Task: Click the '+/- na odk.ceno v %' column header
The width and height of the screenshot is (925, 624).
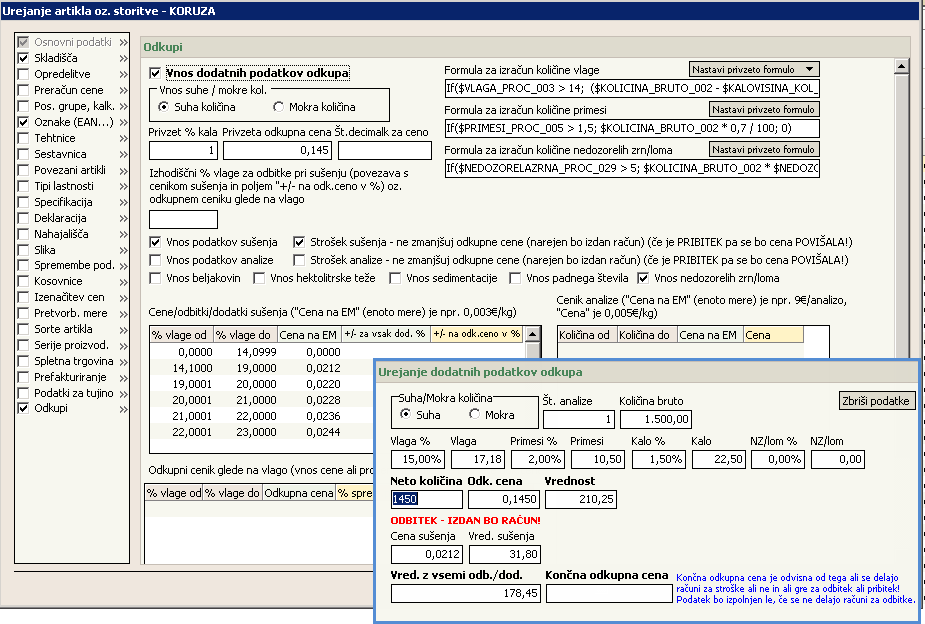Action: click(477, 334)
